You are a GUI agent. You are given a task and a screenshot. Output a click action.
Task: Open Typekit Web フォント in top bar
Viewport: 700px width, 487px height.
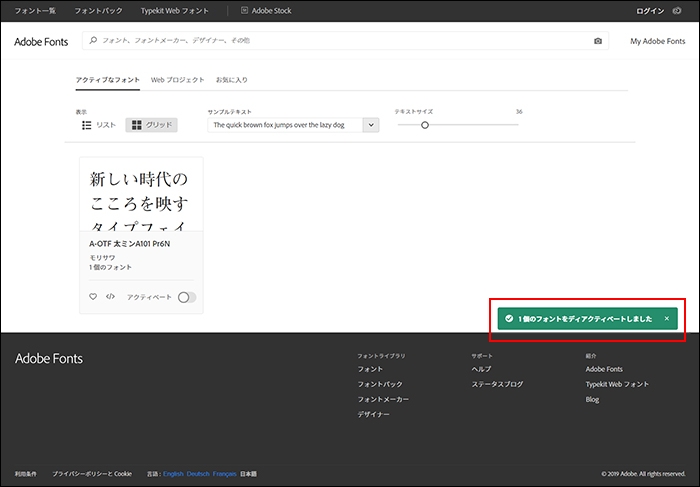pos(175,11)
